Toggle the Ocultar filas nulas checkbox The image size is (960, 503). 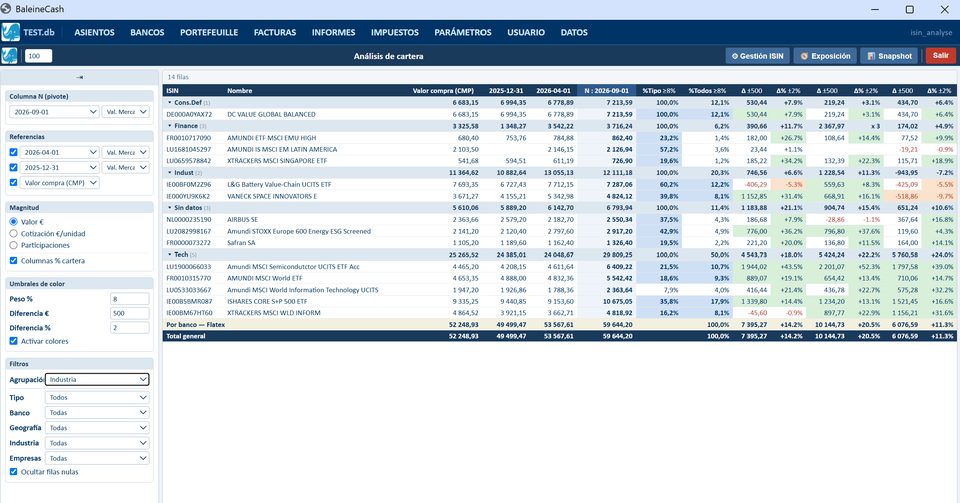[13, 472]
